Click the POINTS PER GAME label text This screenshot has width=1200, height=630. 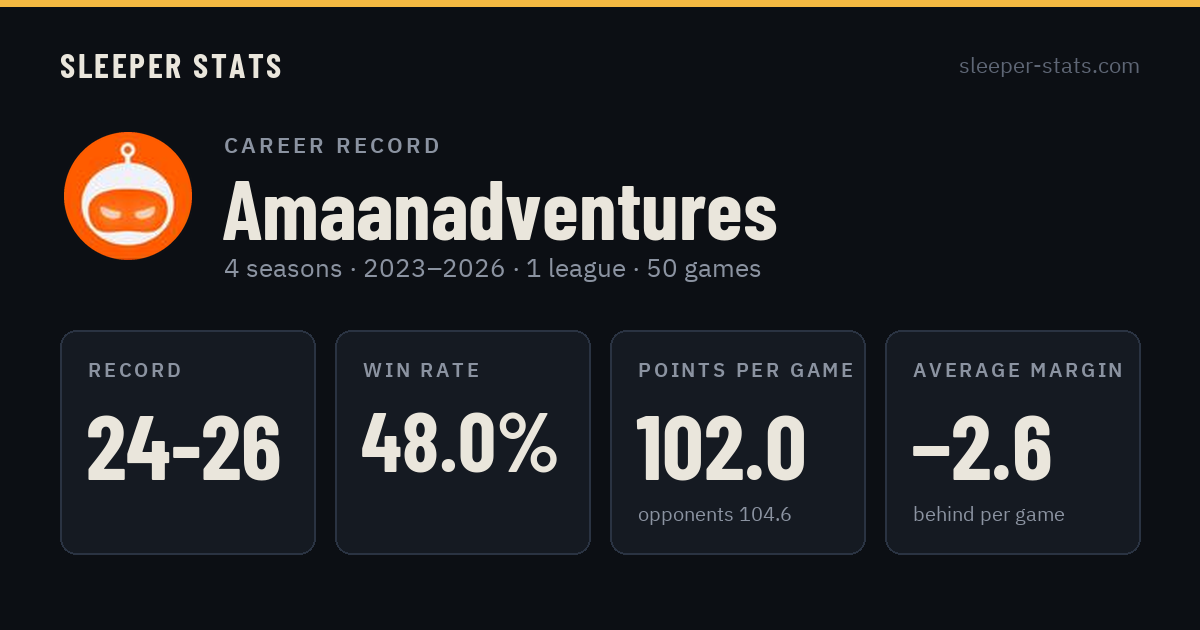pos(746,371)
